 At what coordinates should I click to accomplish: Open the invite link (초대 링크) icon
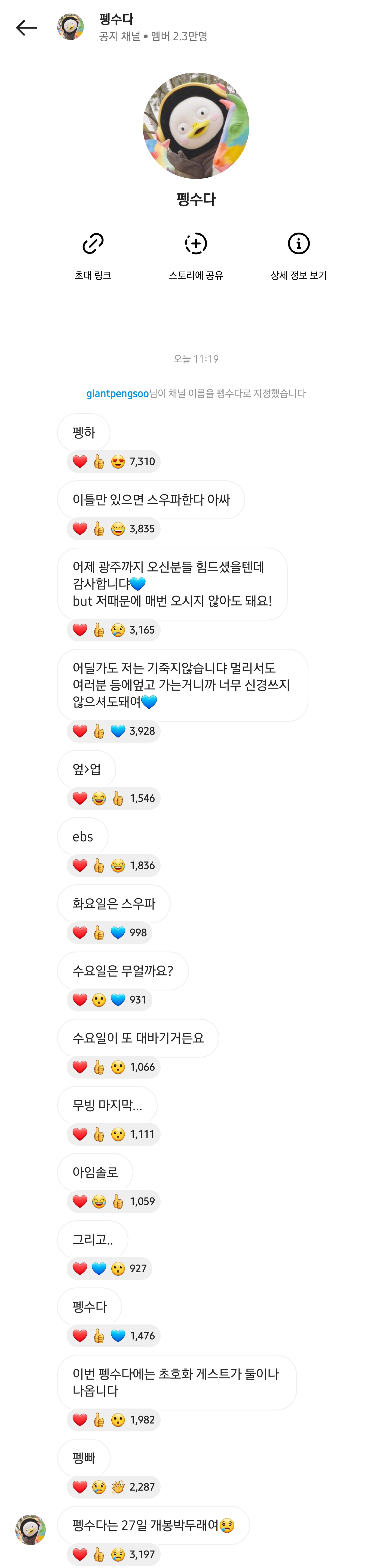coord(93,243)
